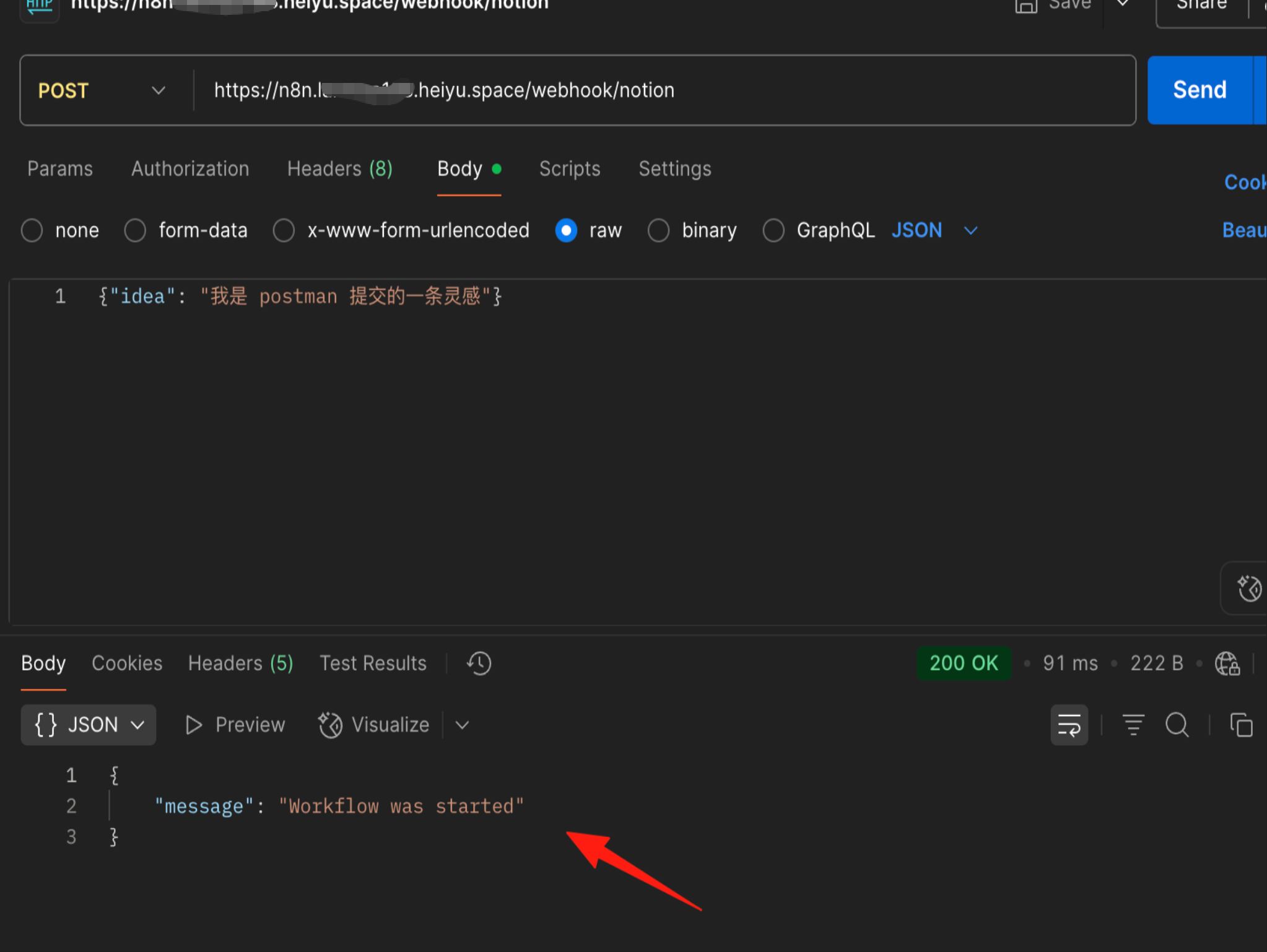Click the request URL field
Screen dimensions: 1267x952
click(664, 90)
